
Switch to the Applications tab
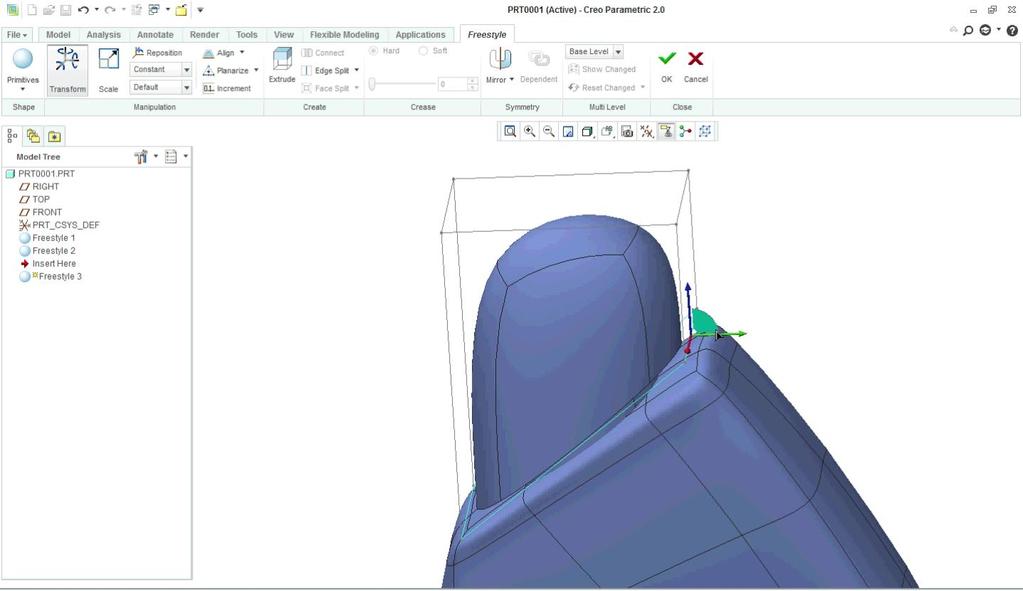pyautogui.click(x=420, y=35)
